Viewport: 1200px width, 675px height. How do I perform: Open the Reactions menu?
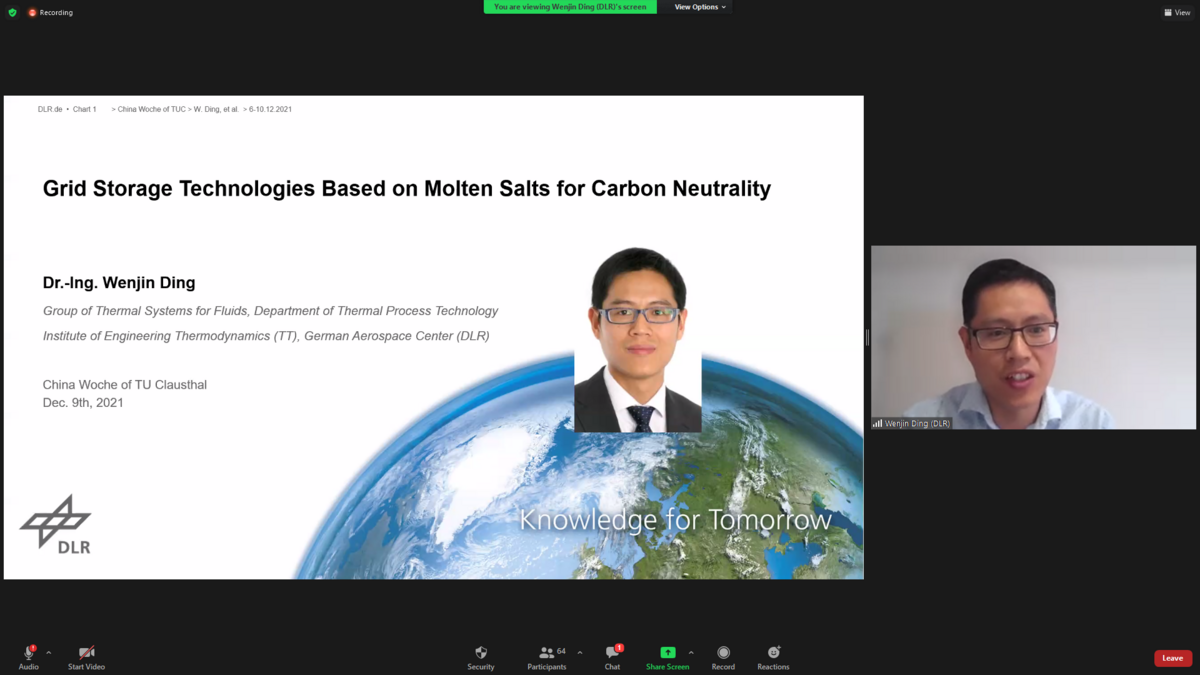point(773,658)
